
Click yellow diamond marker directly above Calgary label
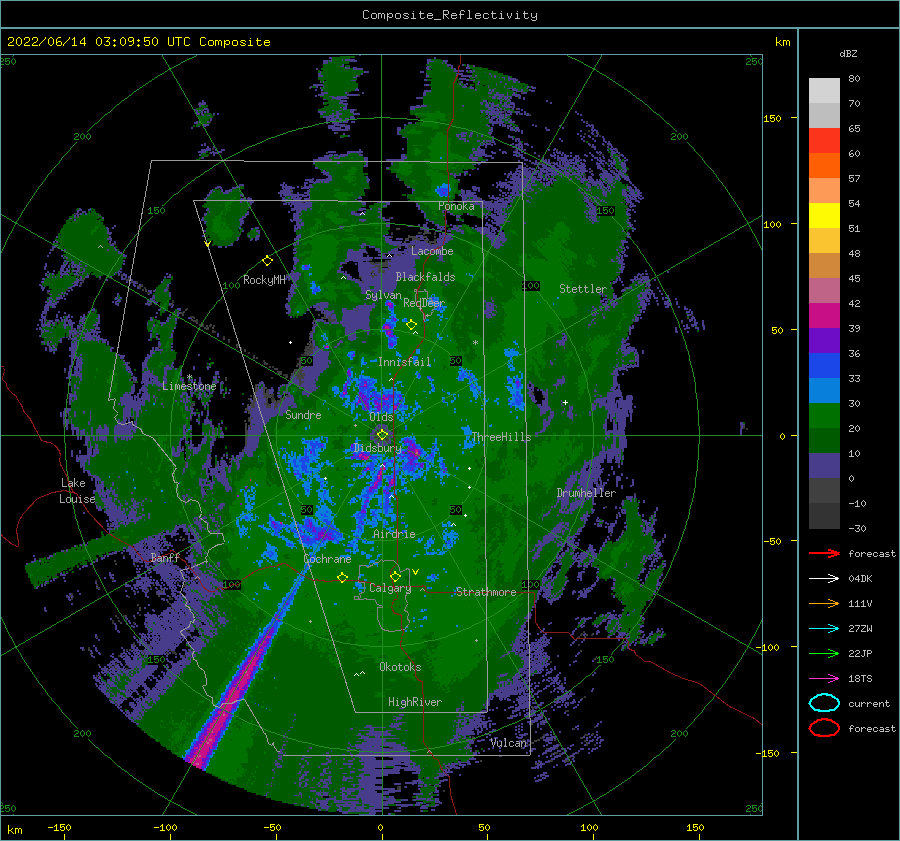tap(395, 576)
